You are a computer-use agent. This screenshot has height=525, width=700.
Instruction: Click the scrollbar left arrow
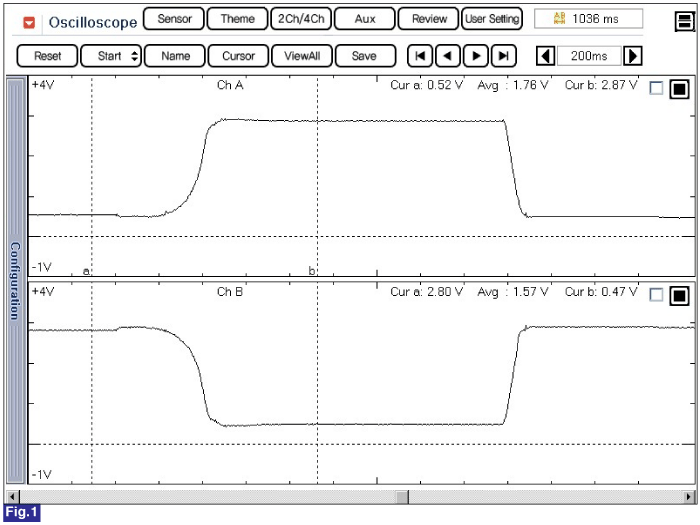coord(13,496)
